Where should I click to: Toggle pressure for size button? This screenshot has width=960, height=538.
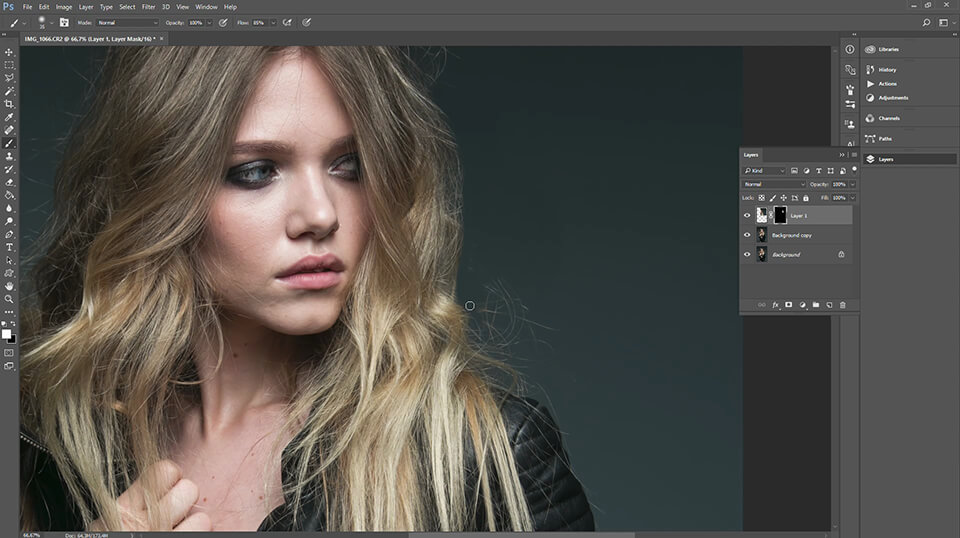pyautogui.click(x=307, y=23)
